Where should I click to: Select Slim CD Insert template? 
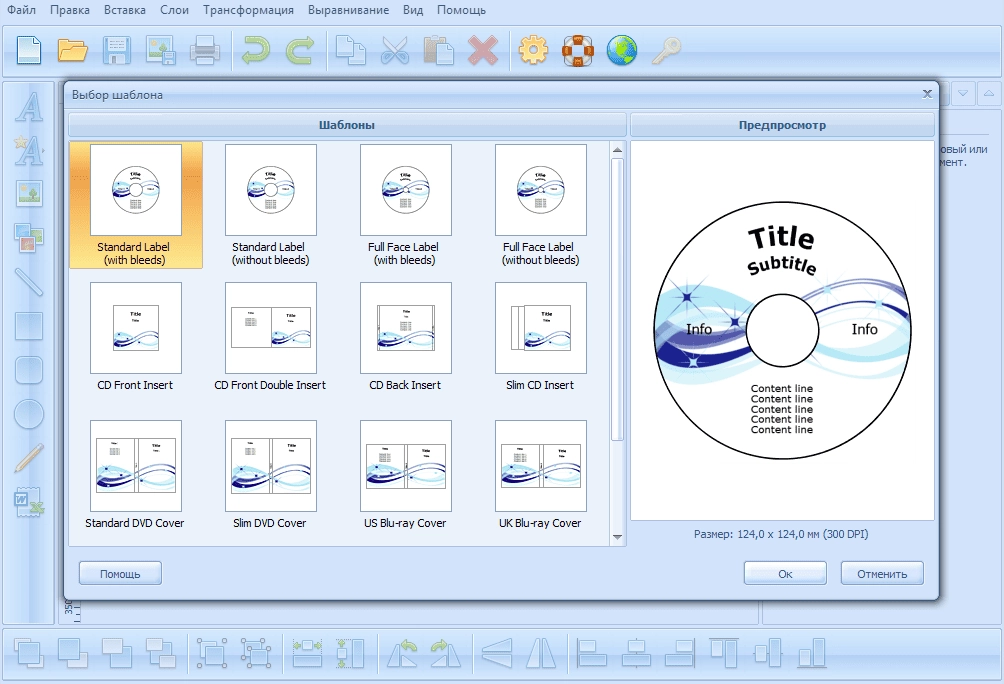(x=540, y=338)
